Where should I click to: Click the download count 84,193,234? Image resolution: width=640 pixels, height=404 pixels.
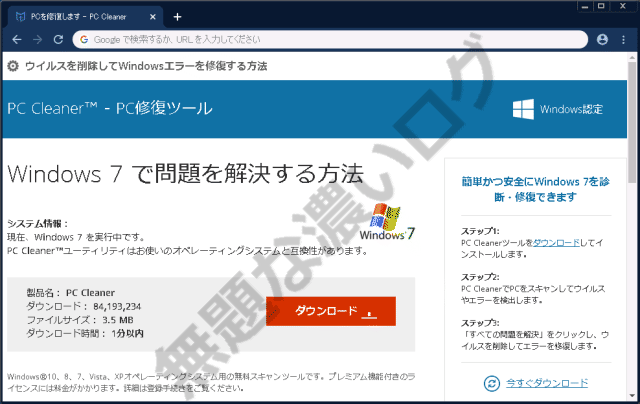[117, 306]
